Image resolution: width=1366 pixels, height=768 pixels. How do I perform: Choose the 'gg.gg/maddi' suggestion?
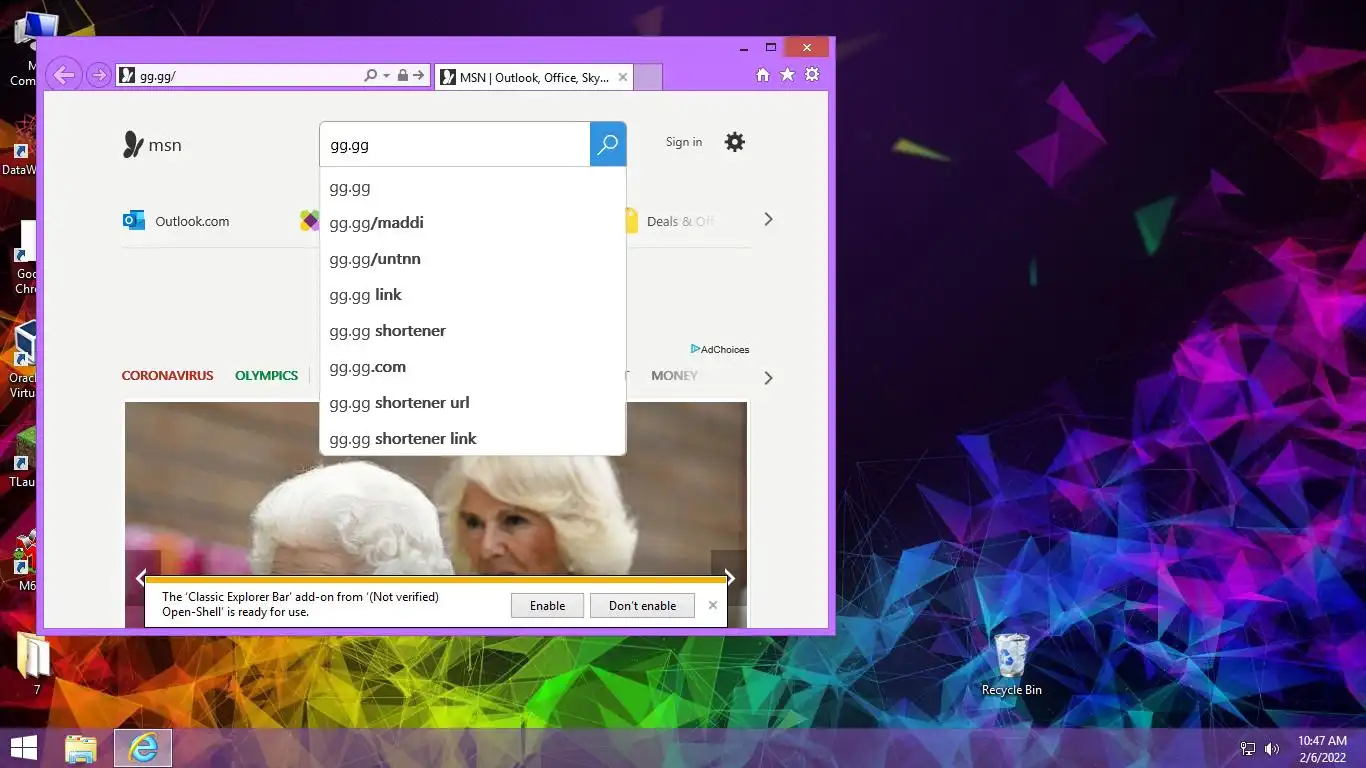point(472,223)
